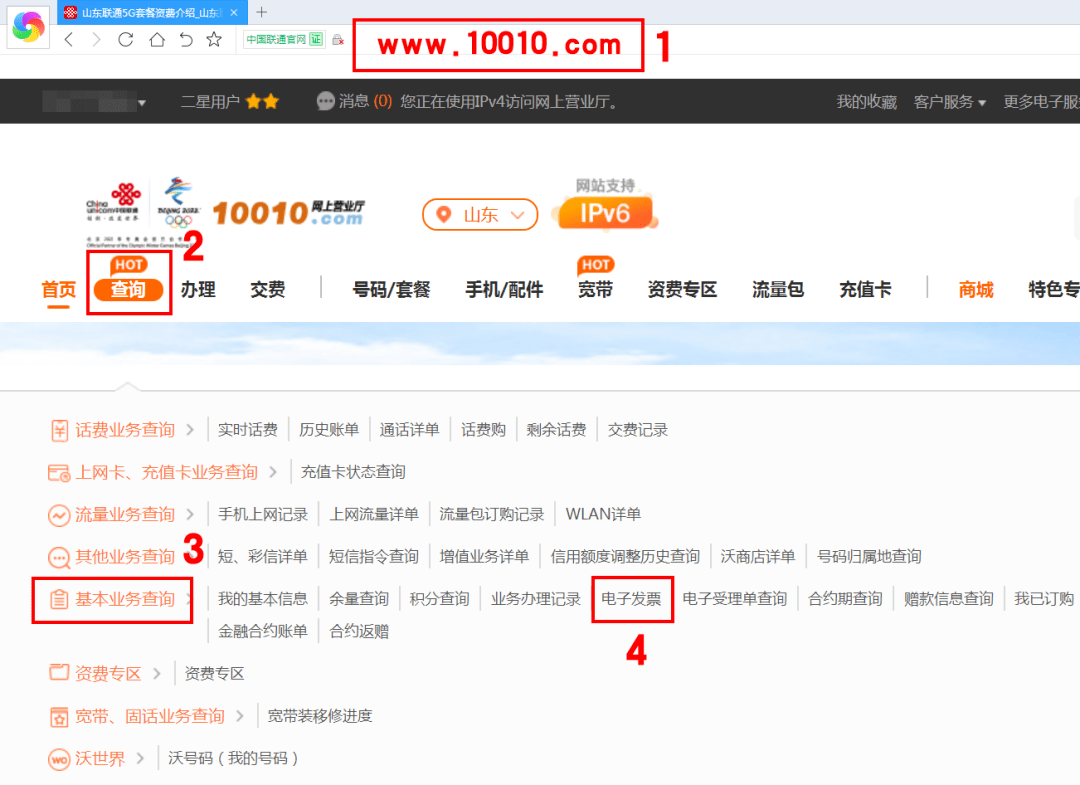Open the colorful browser logo menu
The height and width of the screenshot is (785, 1080).
coord(28,27)
